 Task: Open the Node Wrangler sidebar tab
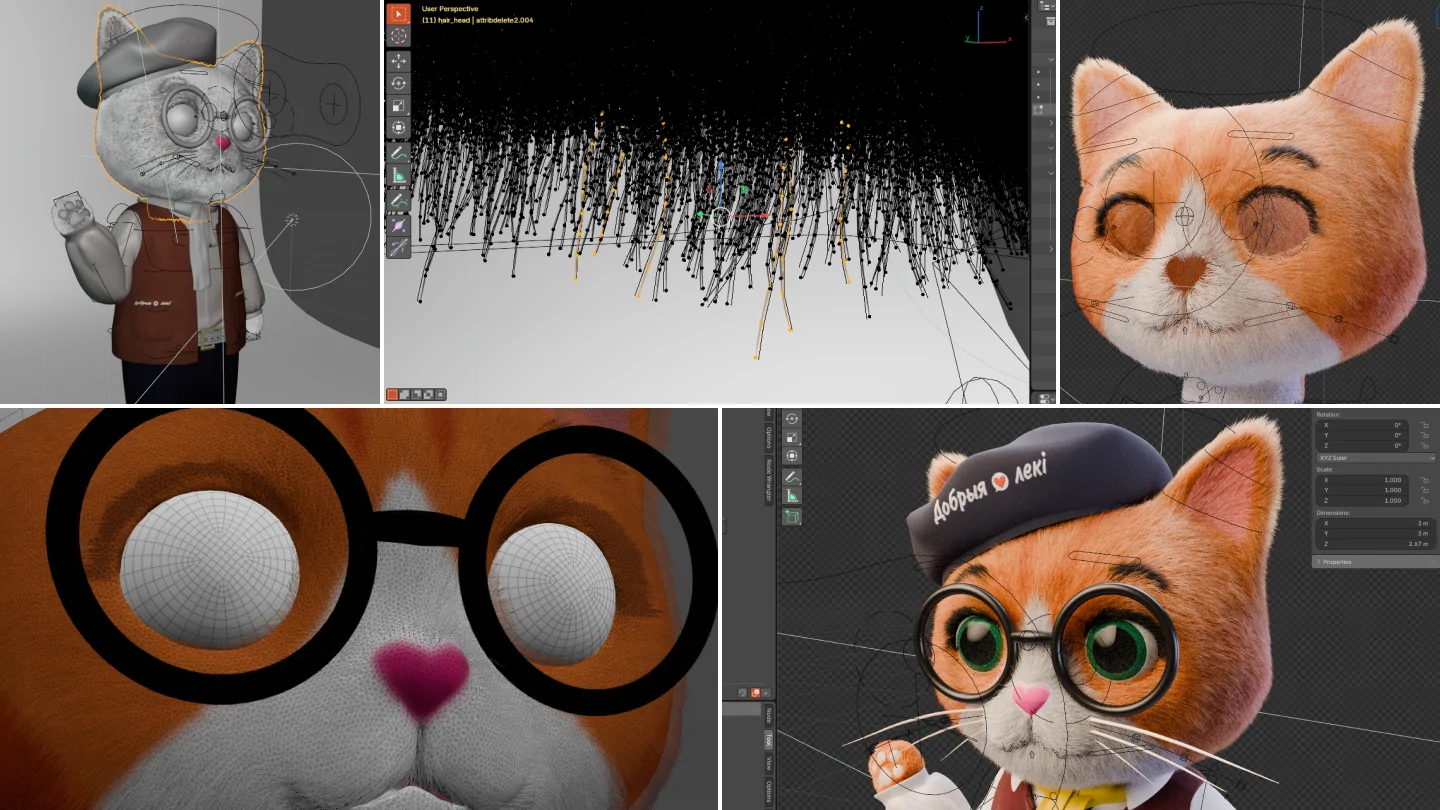pyautogui.click(x=769, y=479)
